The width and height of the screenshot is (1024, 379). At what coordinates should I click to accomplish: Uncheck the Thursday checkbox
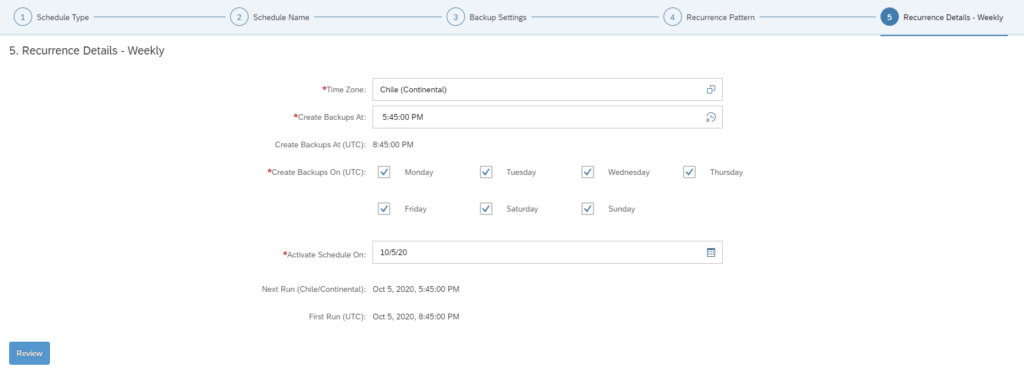(x=690, y=172)
